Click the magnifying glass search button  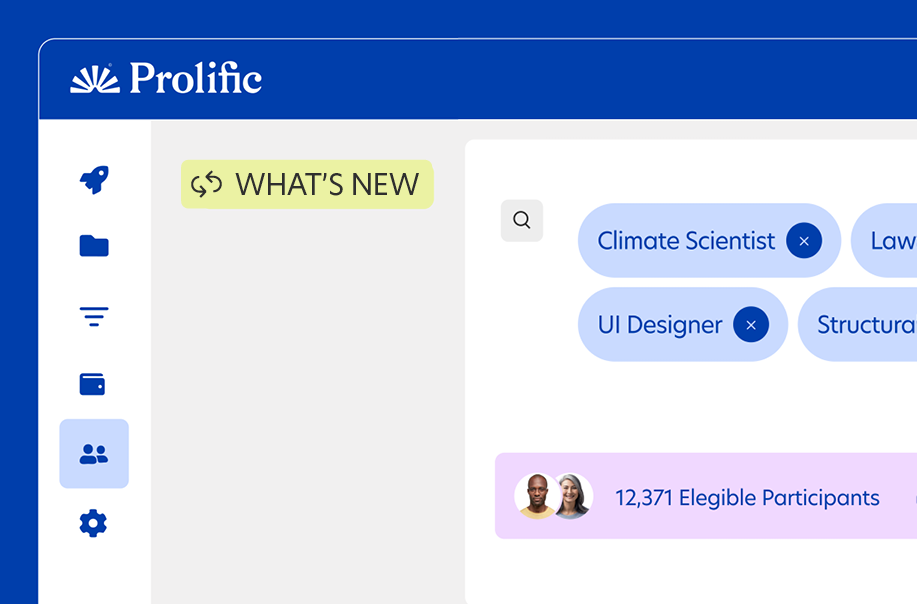(x=522, y=221)
